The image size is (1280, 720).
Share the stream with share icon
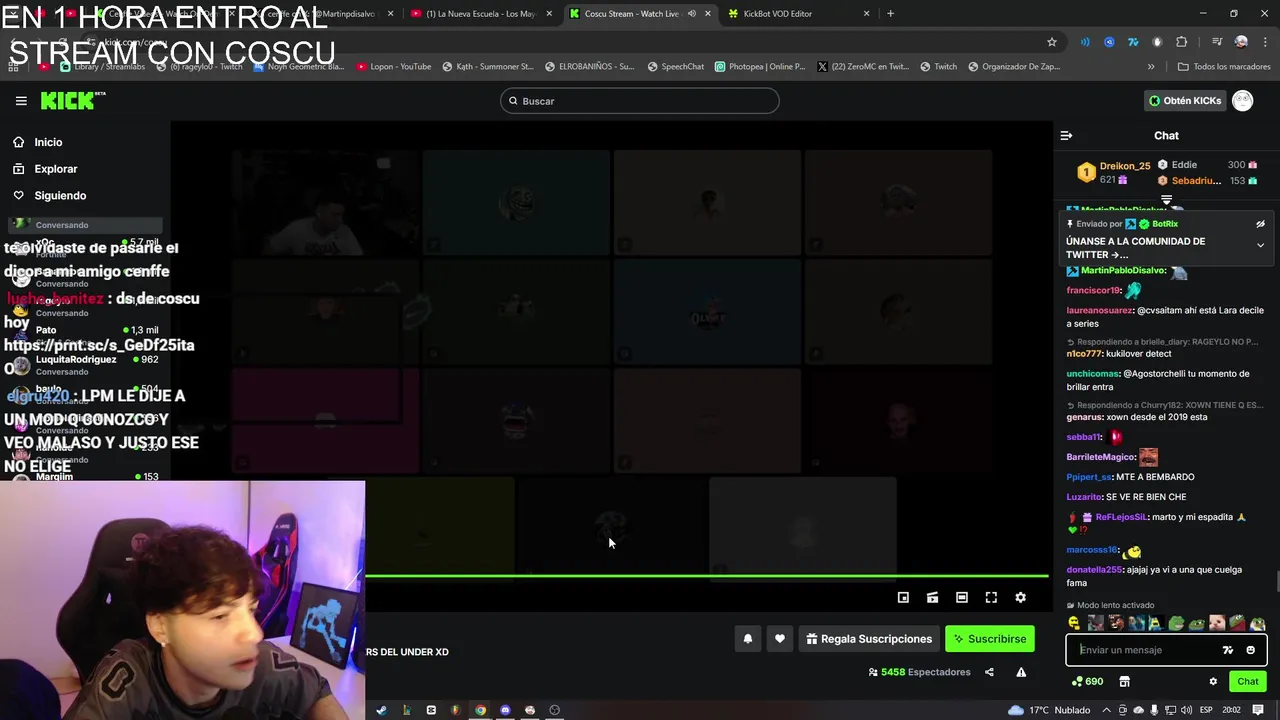tap(989, 672)
